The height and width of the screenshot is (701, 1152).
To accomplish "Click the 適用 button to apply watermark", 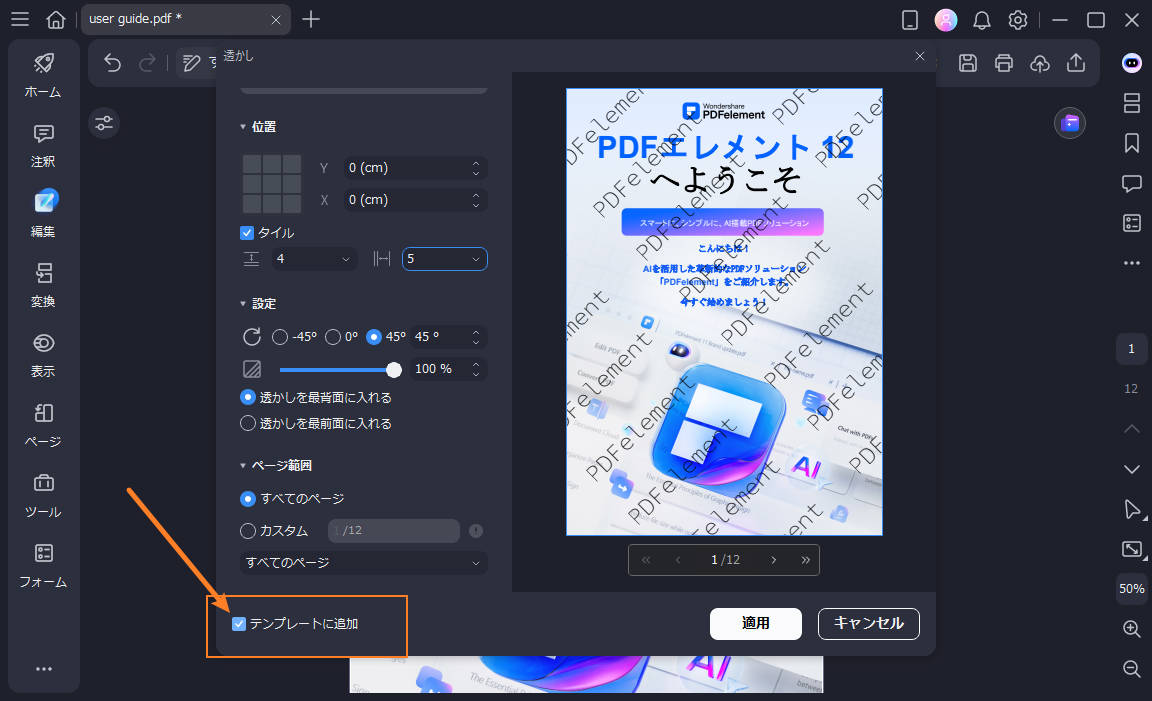I will coord(756,624).
